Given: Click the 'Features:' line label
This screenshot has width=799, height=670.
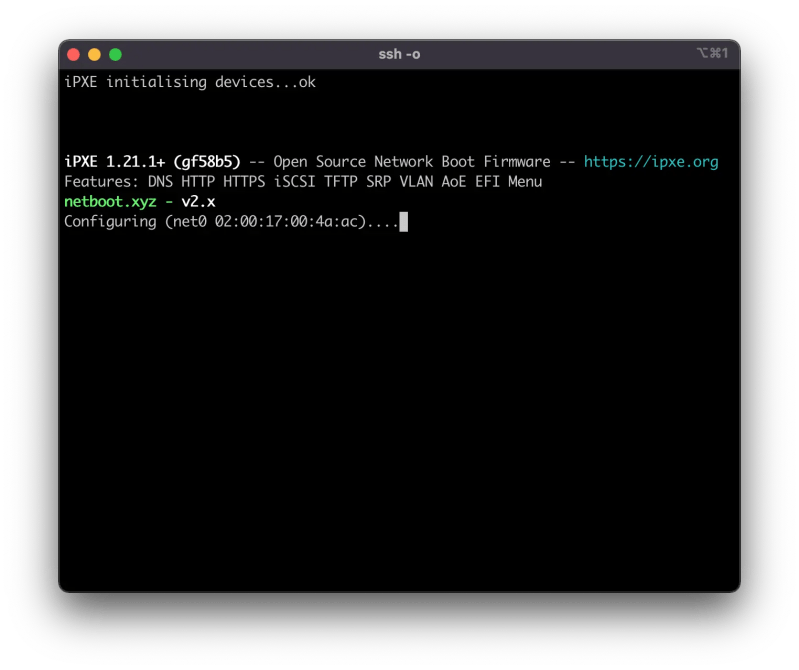Looking at the screenshot, I should point(101,182).
